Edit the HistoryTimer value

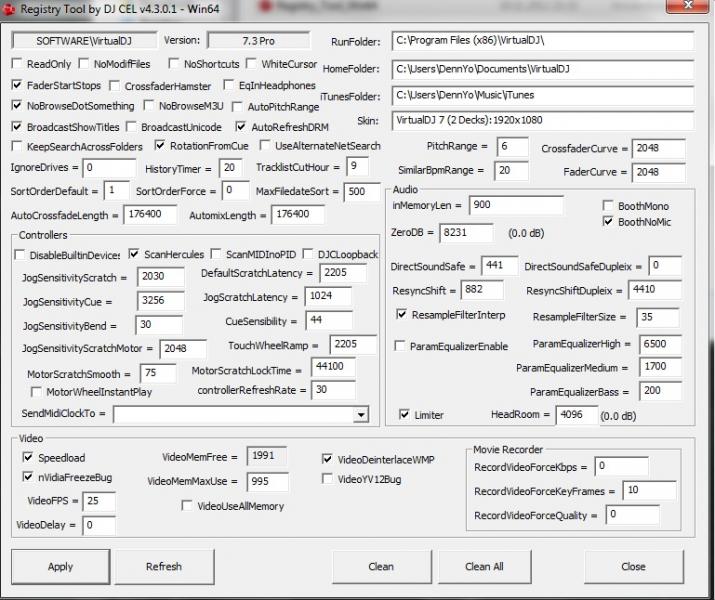pos(230,168)
